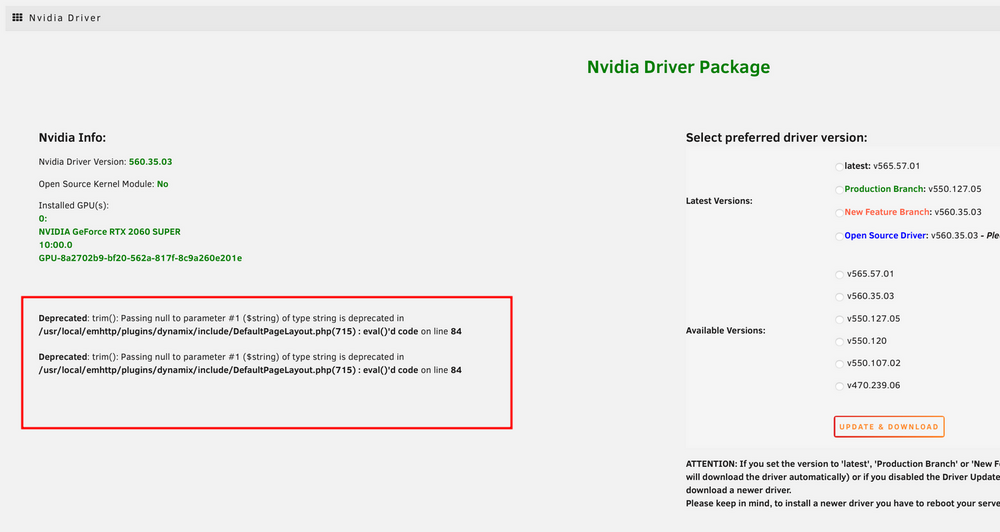Select the 'latest' v565.57.01 radio button
Screen dimensions: 1000x532
tap(839, 167)
